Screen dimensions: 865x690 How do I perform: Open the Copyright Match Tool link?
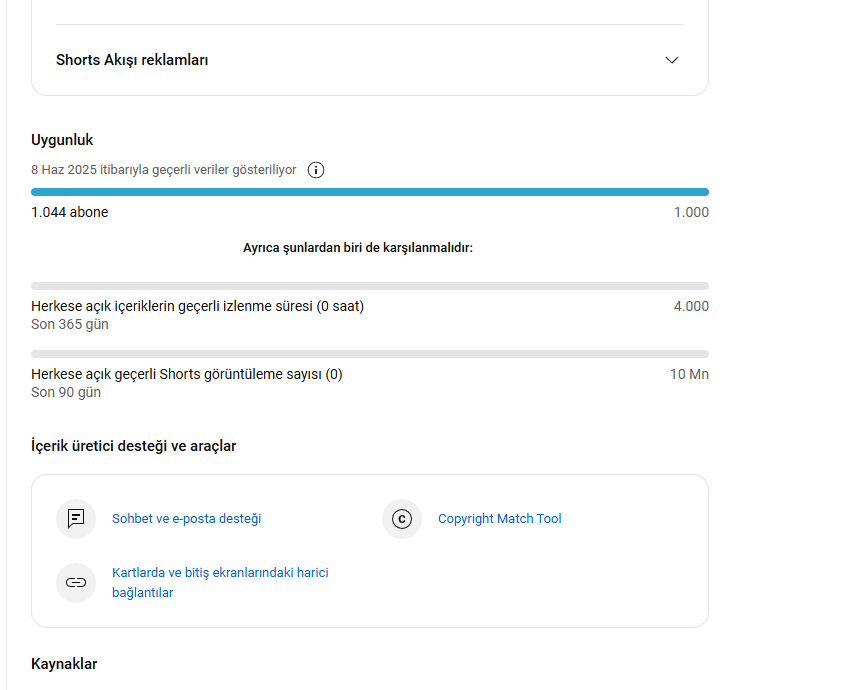point(500,518)
